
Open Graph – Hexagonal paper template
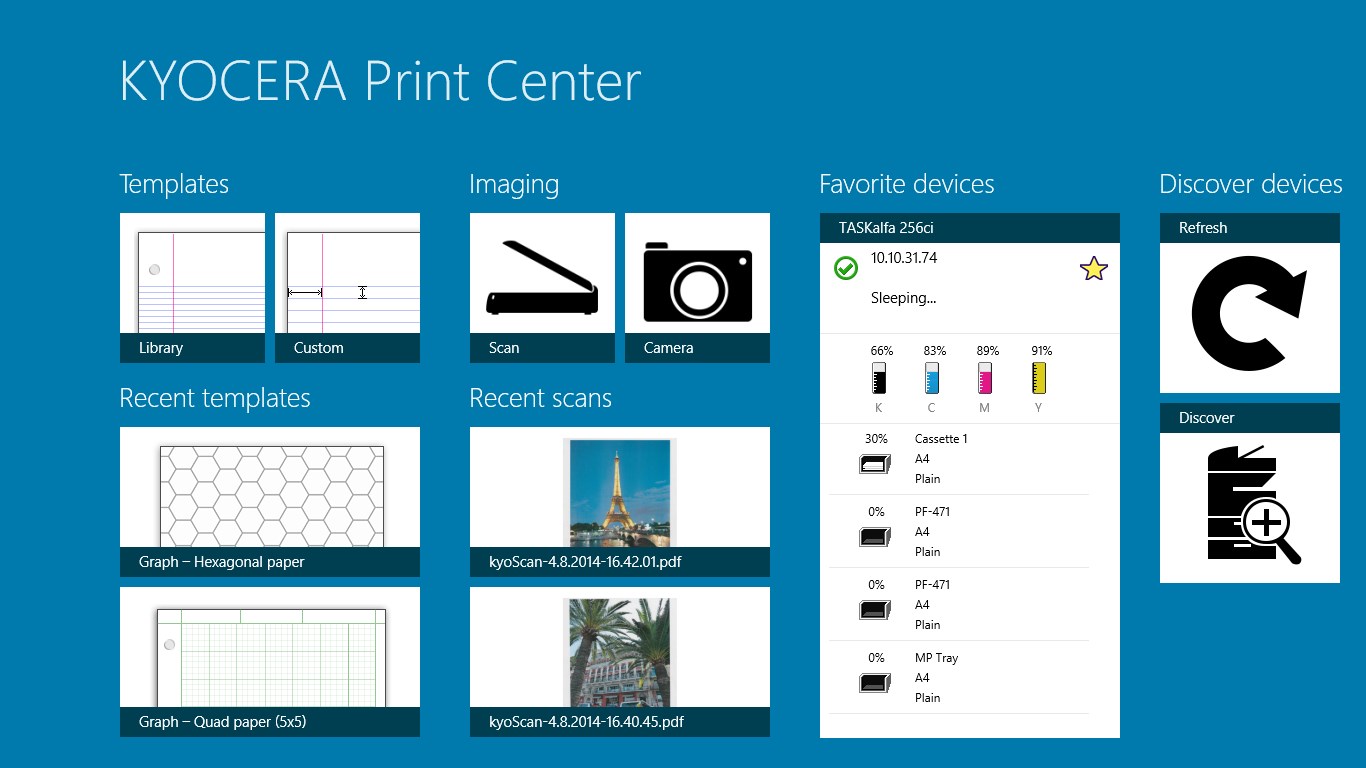[270, 502]
